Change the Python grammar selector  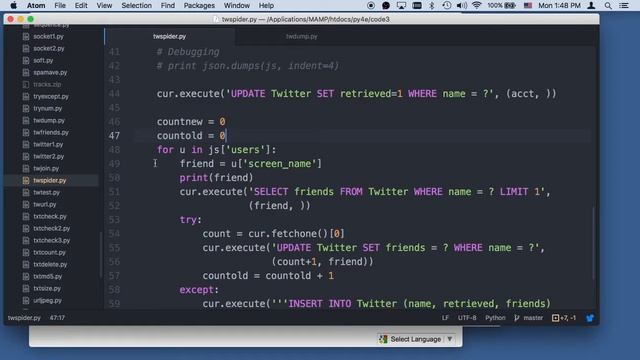pyautogui.click(x=495, y=318)
